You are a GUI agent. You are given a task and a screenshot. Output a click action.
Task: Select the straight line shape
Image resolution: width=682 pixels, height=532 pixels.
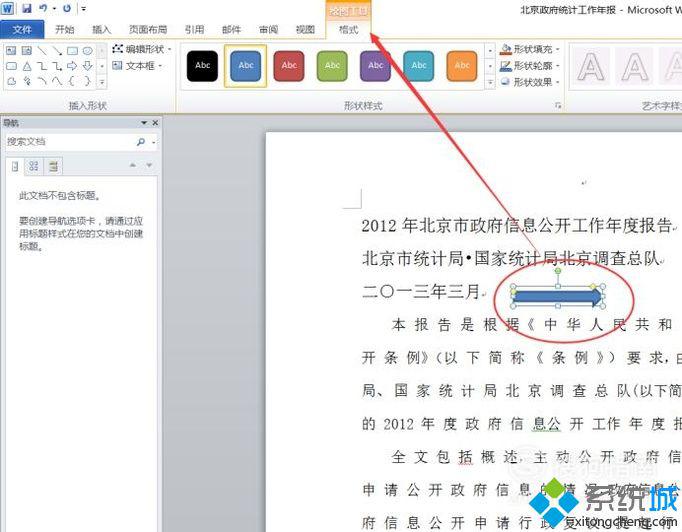pyautogui.click(x=42, y=51)
